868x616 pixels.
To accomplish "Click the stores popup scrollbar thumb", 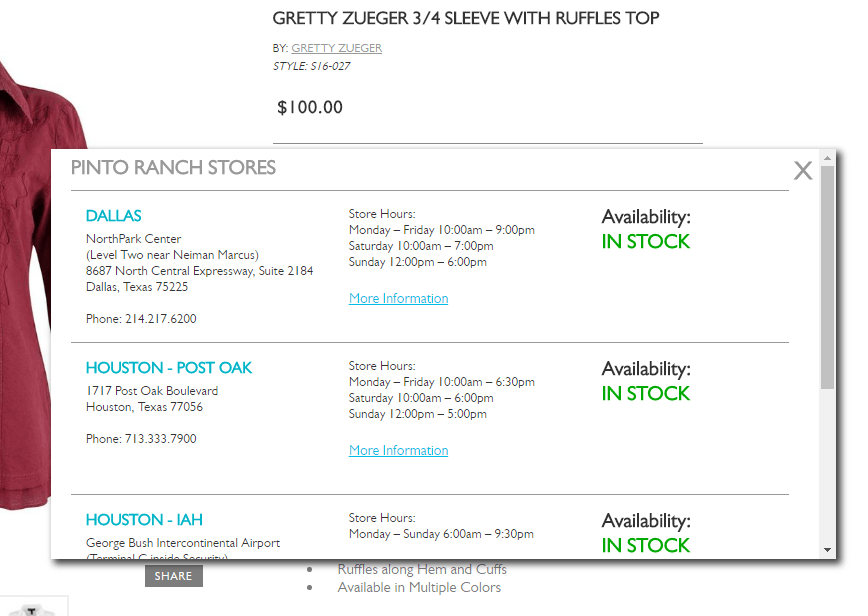I will [828, 277].
